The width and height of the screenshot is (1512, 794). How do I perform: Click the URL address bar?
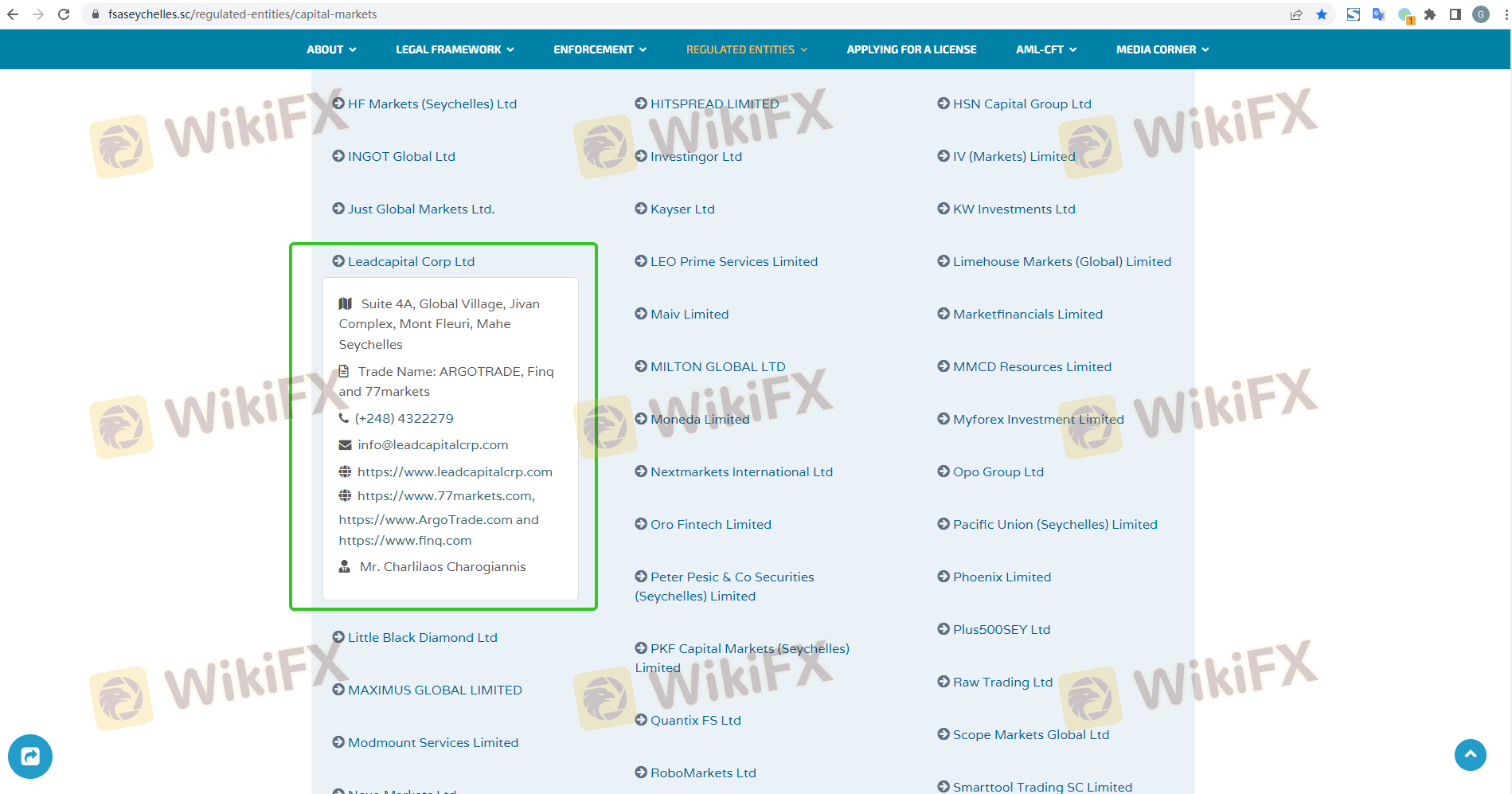coord(637,14)
